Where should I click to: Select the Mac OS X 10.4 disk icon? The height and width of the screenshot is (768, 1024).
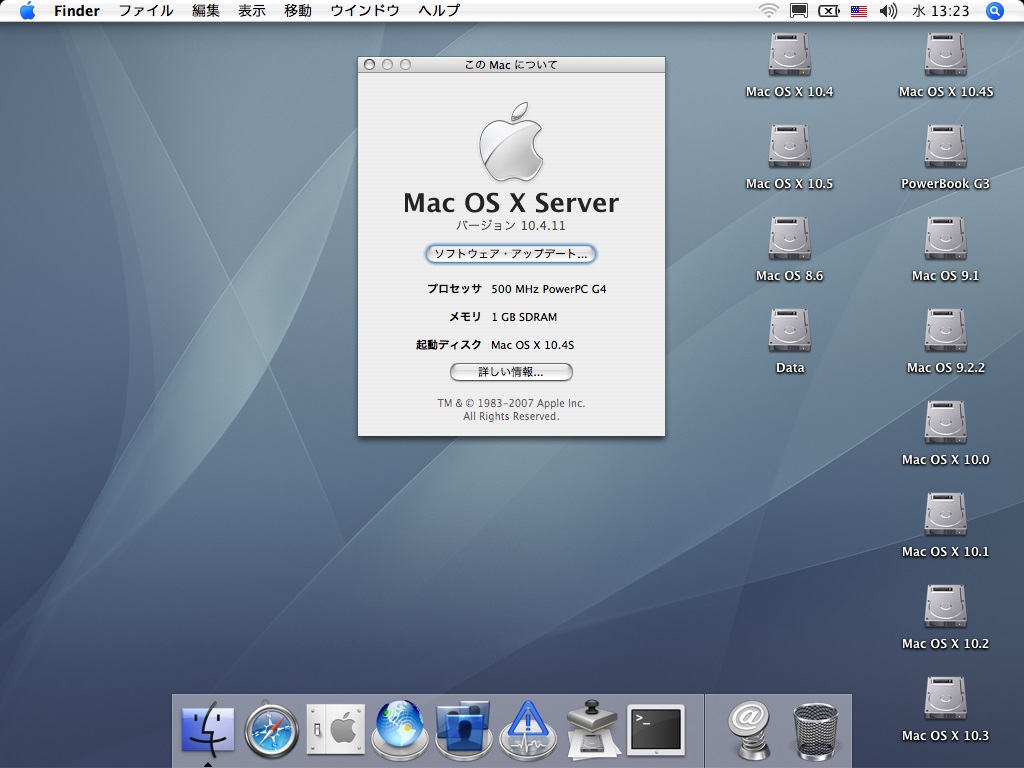tap(790, 56)
